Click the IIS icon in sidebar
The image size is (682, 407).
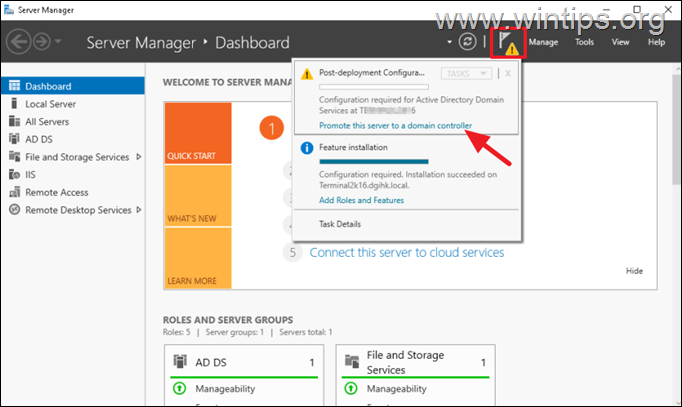pyautogui.click(x=14, y=174)
